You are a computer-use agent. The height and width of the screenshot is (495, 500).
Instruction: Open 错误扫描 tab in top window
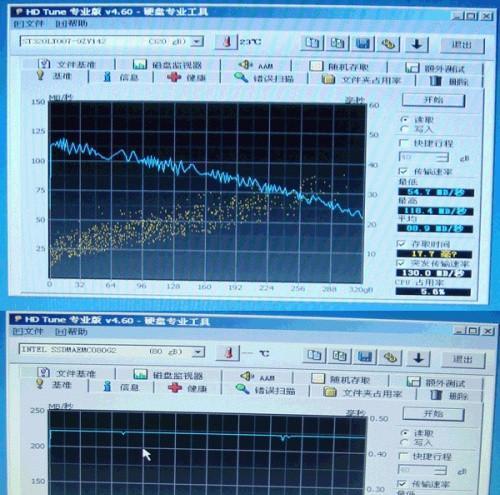(x=264, y=78)
